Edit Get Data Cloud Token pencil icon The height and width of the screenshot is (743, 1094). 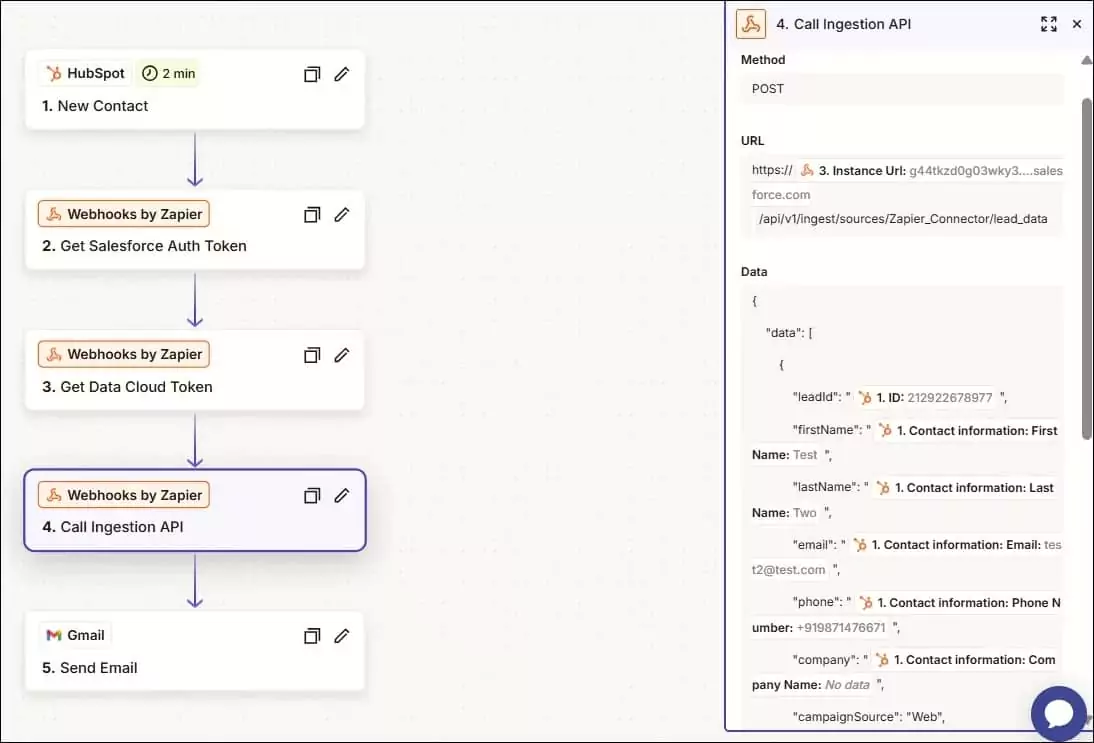[341, 355]
